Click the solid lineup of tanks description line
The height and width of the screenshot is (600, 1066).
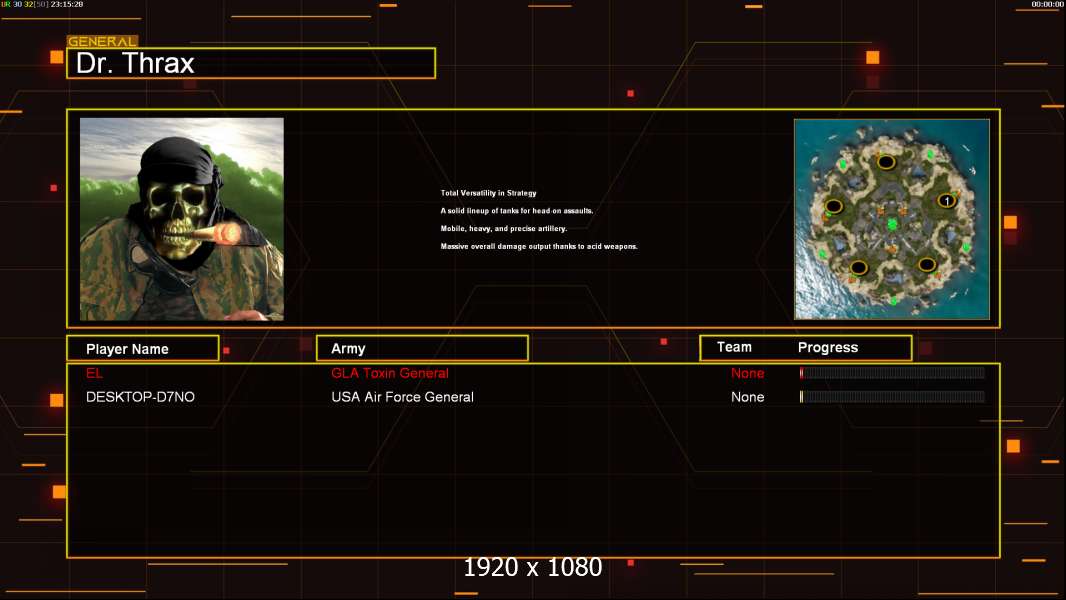tap(517, 211)
